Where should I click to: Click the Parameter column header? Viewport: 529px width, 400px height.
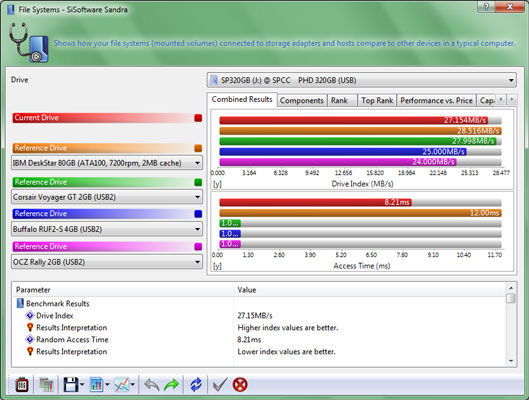[123, 290]
